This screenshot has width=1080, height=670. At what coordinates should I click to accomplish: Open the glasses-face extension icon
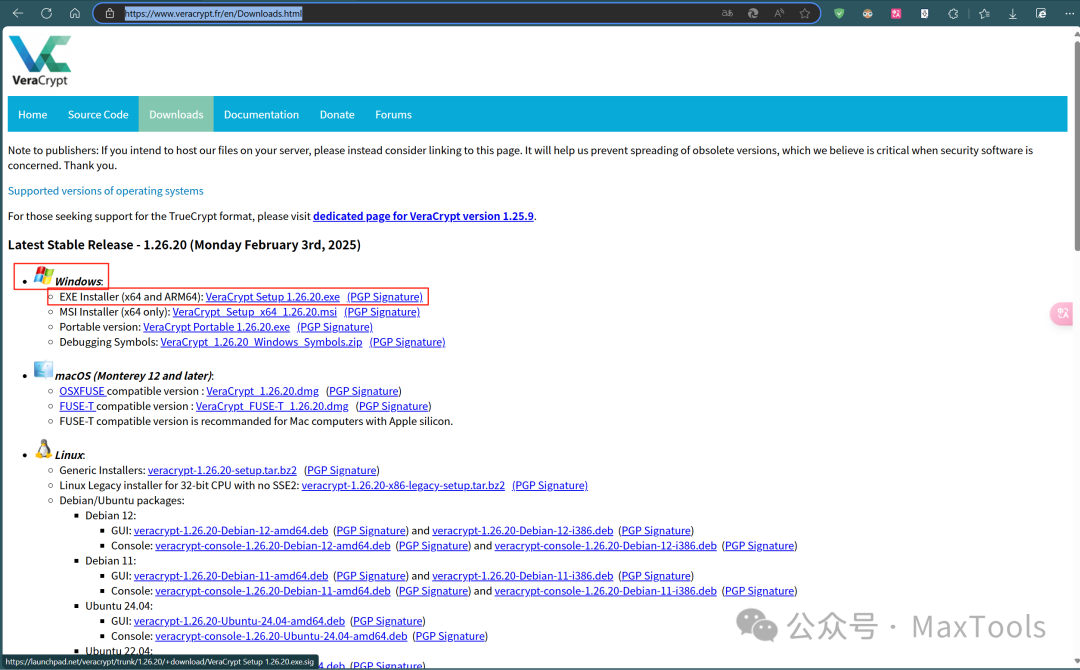click(x=868, y=13)
